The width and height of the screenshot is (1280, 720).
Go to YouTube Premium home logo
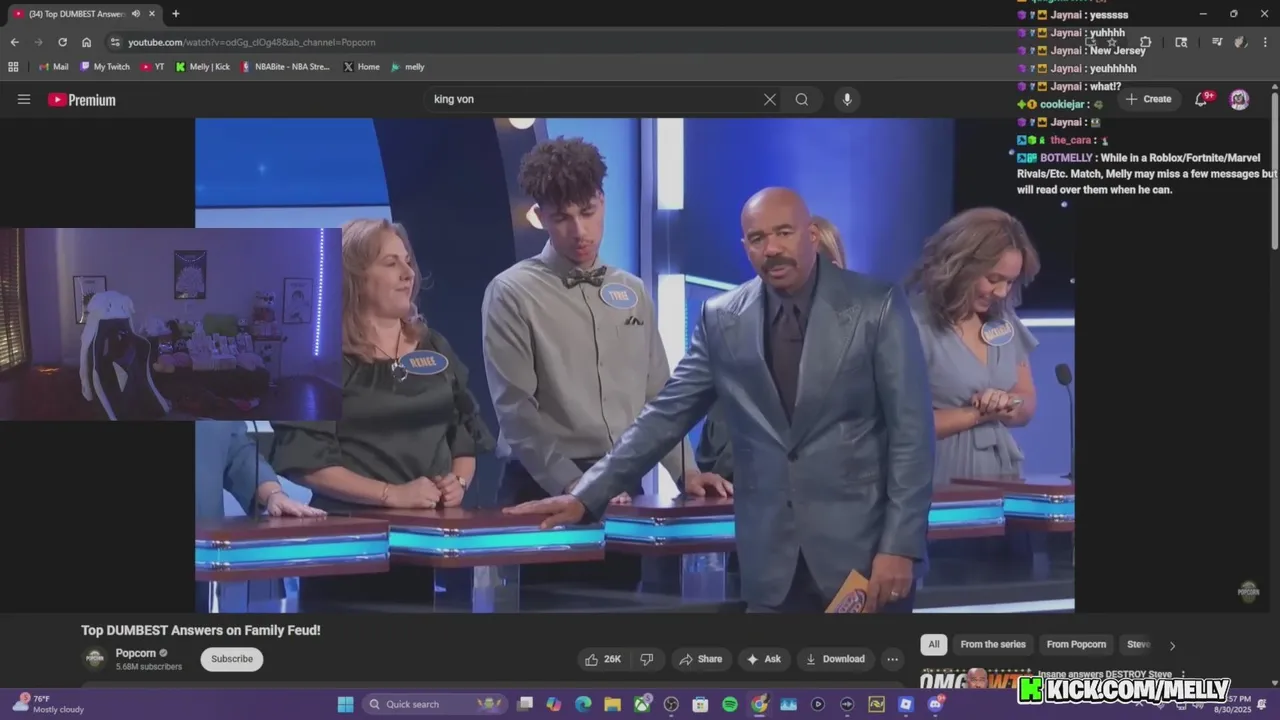(82, 100)
